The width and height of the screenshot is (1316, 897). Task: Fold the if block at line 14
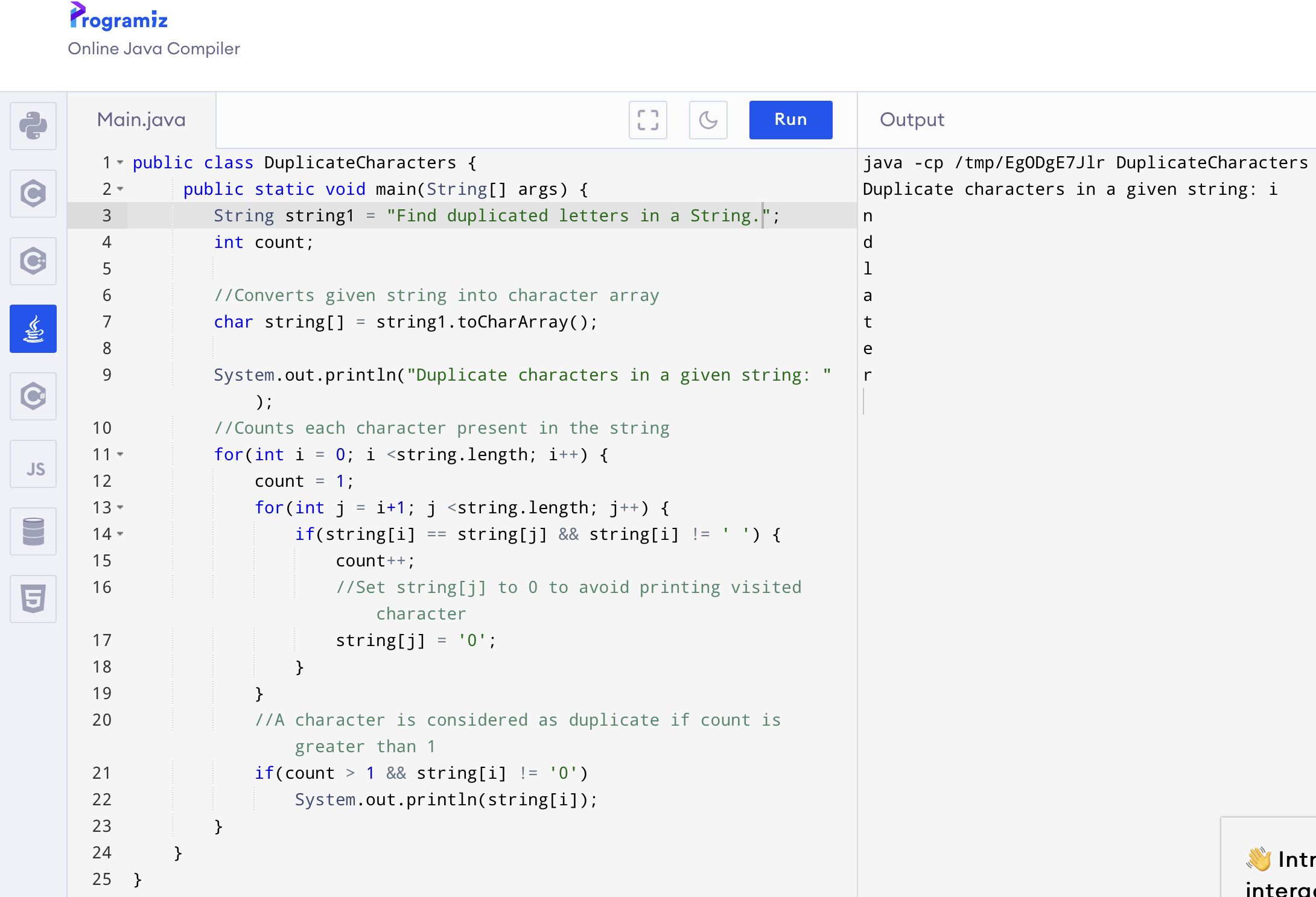click(x=120, y=534)
